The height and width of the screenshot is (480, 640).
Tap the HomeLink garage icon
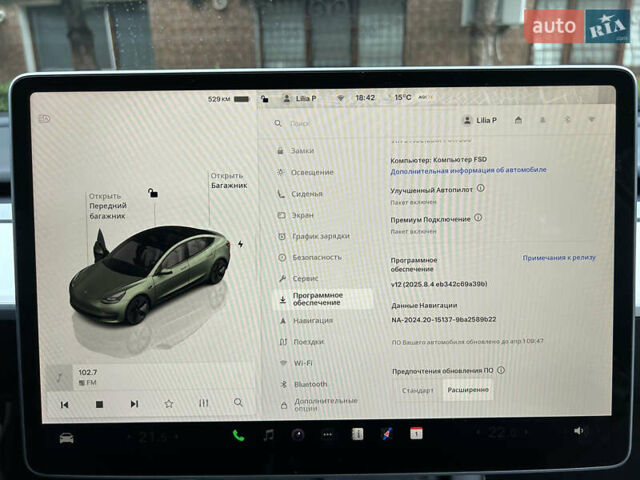518,120
